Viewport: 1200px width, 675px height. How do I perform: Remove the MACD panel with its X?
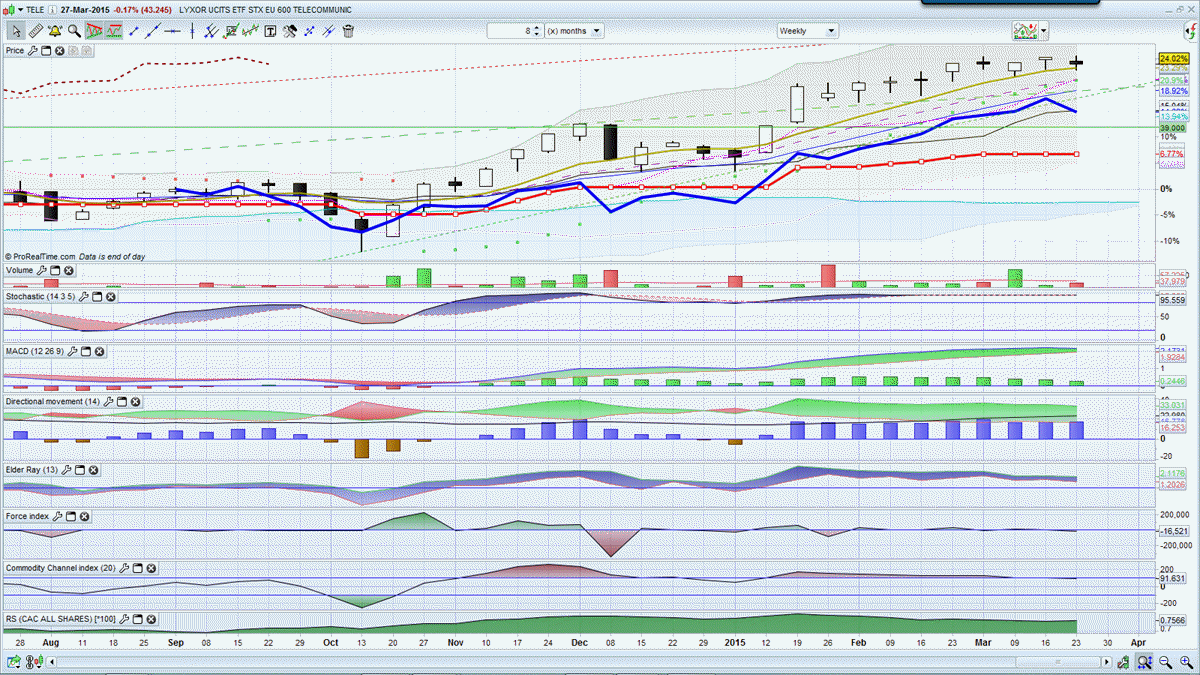point(99,351)
